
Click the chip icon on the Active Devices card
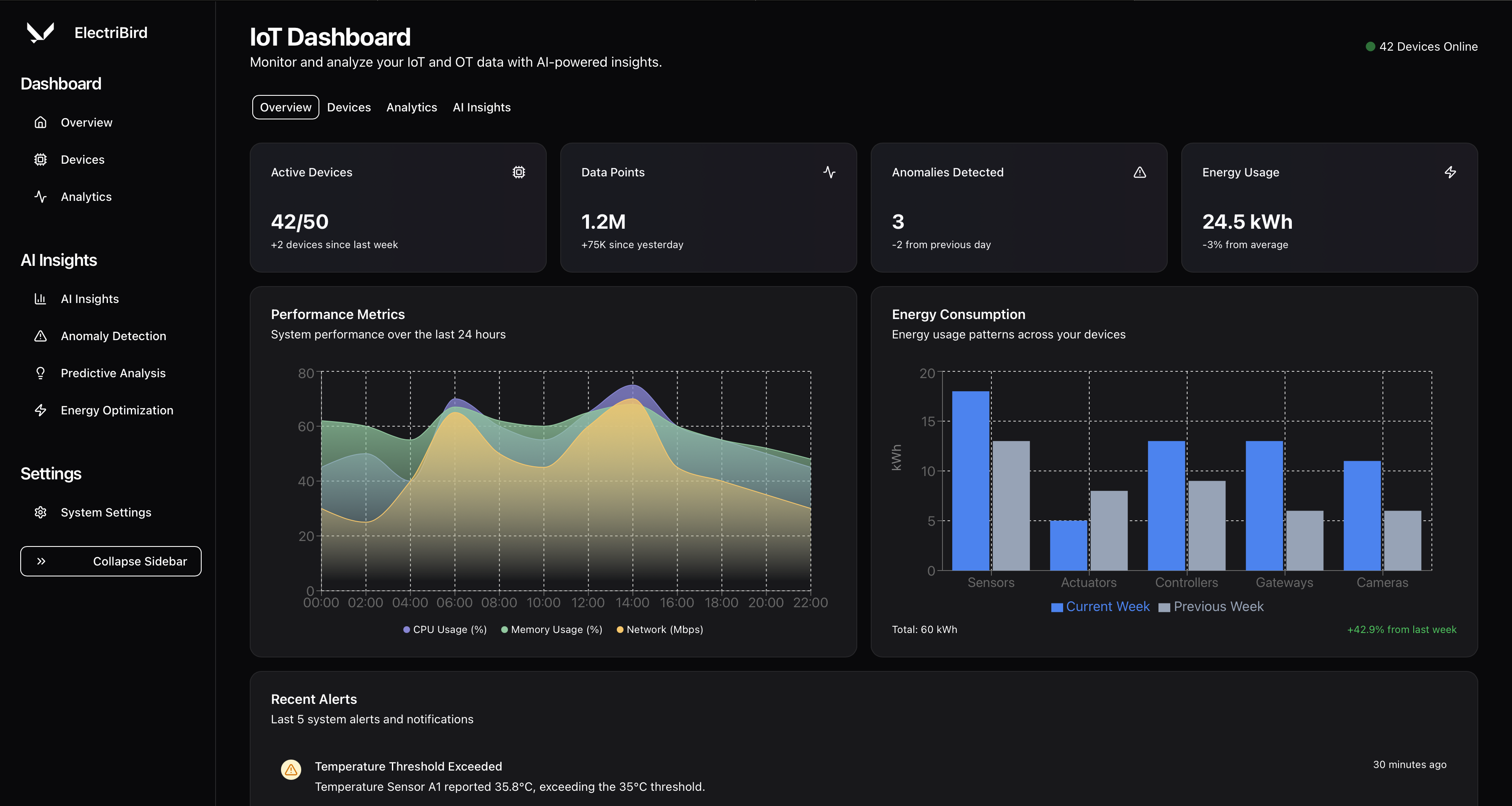point(518,172)
